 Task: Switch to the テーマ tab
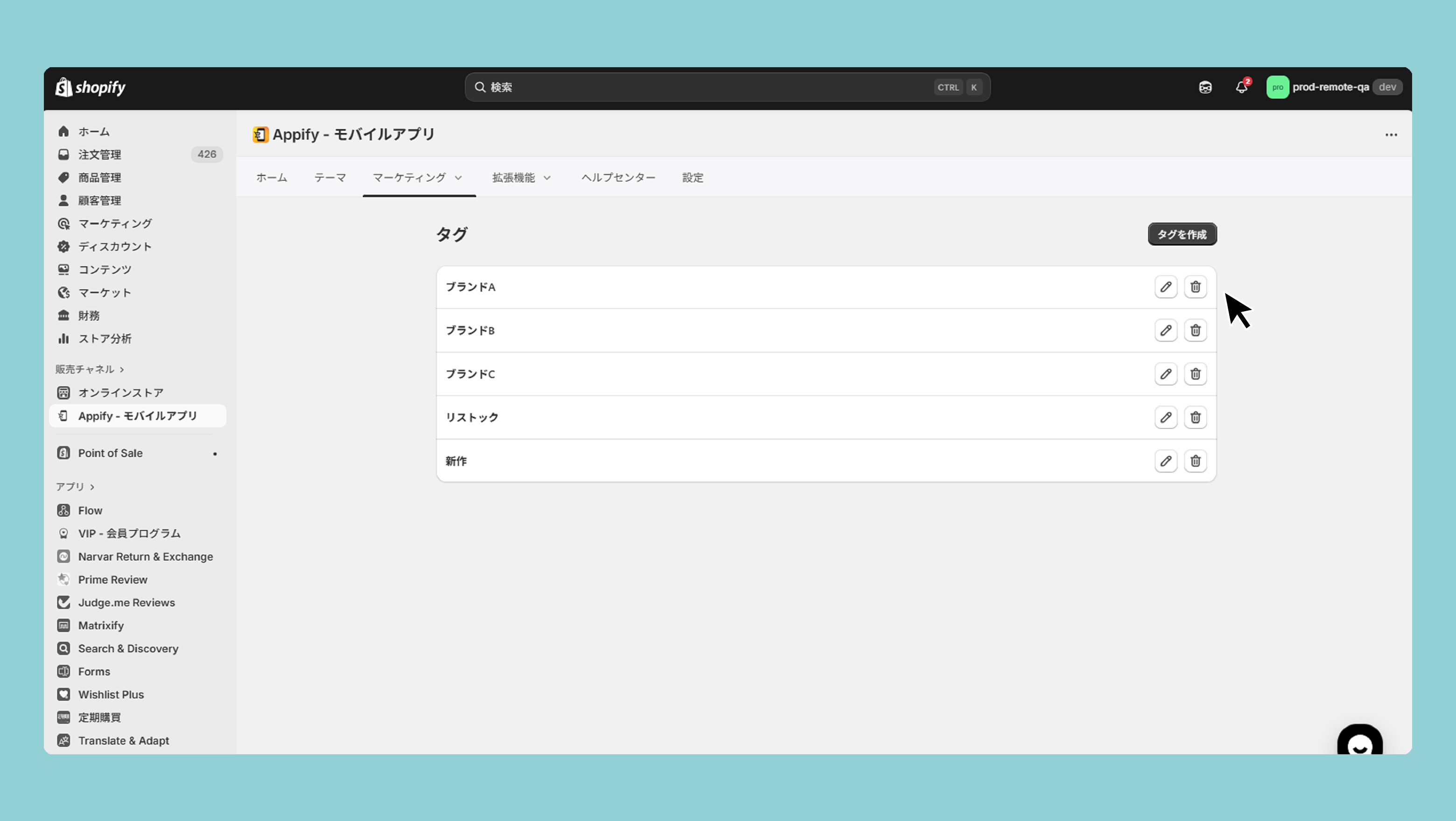click(329, 177)
